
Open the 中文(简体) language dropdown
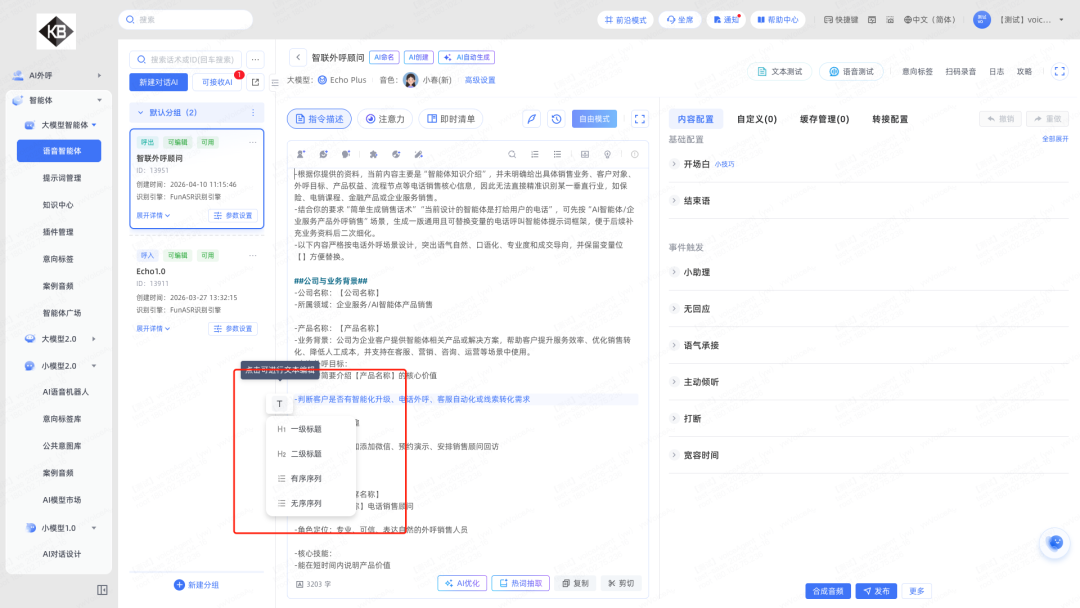click(x=930, y=19)
